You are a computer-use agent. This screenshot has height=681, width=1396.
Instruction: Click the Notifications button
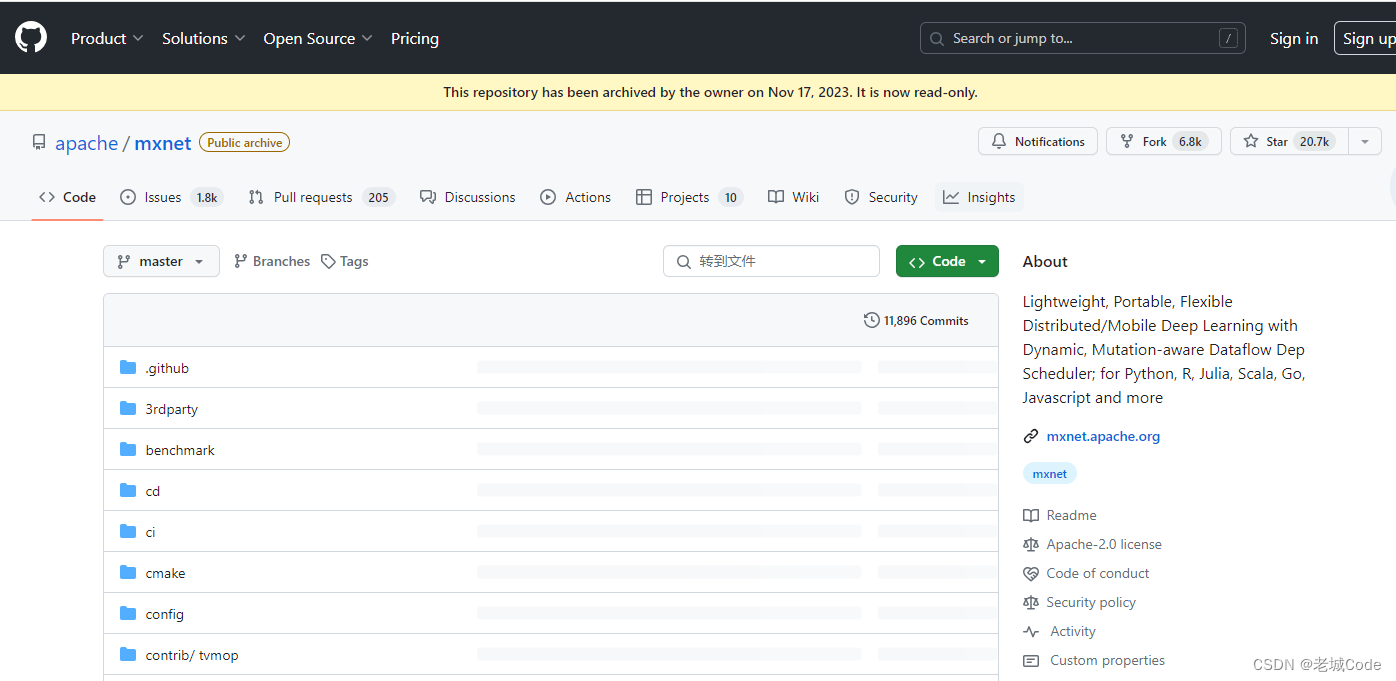(1038, 141)
